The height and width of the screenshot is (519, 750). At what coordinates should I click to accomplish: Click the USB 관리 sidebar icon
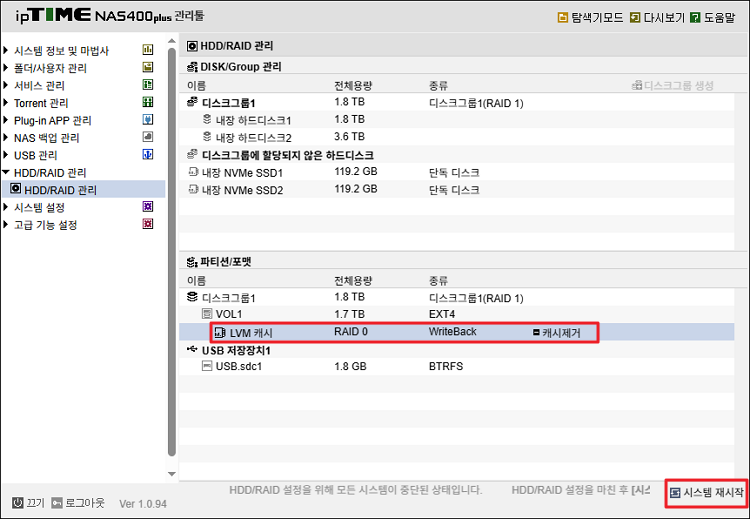click(x=148, y=155)
